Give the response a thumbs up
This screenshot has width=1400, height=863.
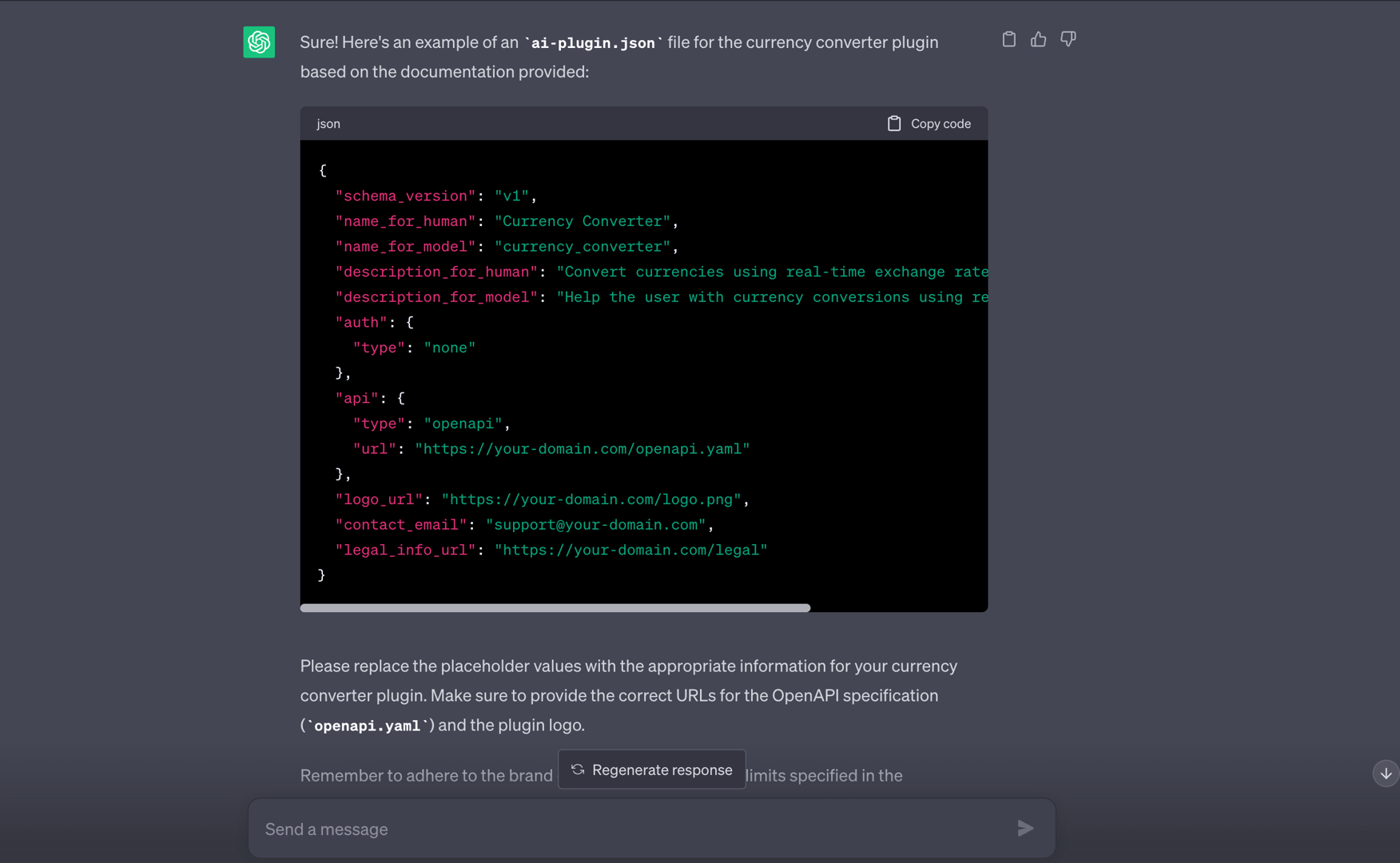(x=1038, y=39)
